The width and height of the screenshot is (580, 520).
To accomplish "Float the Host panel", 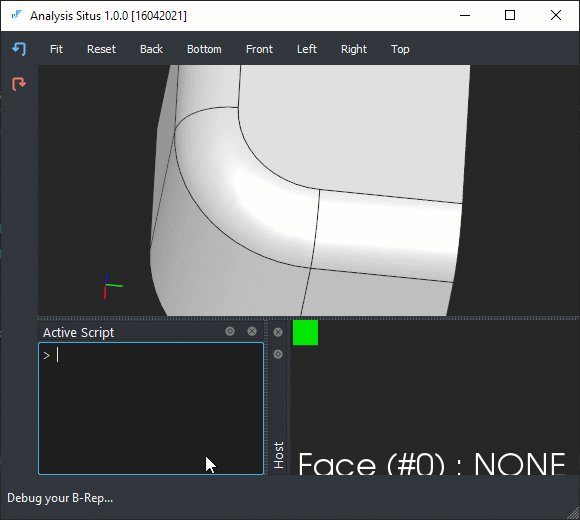I will click(278, 354).
